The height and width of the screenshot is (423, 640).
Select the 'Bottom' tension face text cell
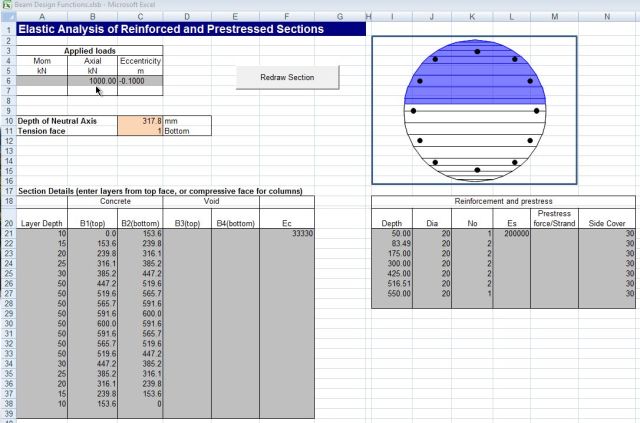(187, 131)
